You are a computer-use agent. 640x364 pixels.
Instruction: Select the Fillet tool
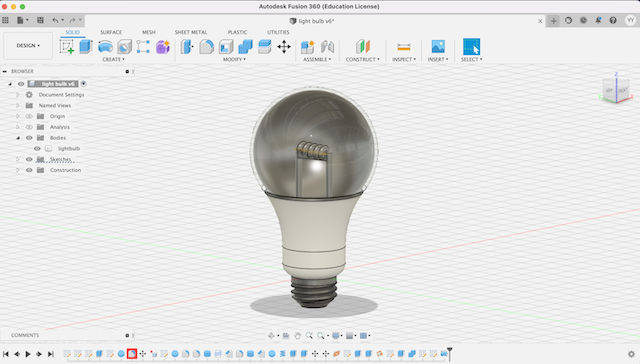(x=207, y=47)
